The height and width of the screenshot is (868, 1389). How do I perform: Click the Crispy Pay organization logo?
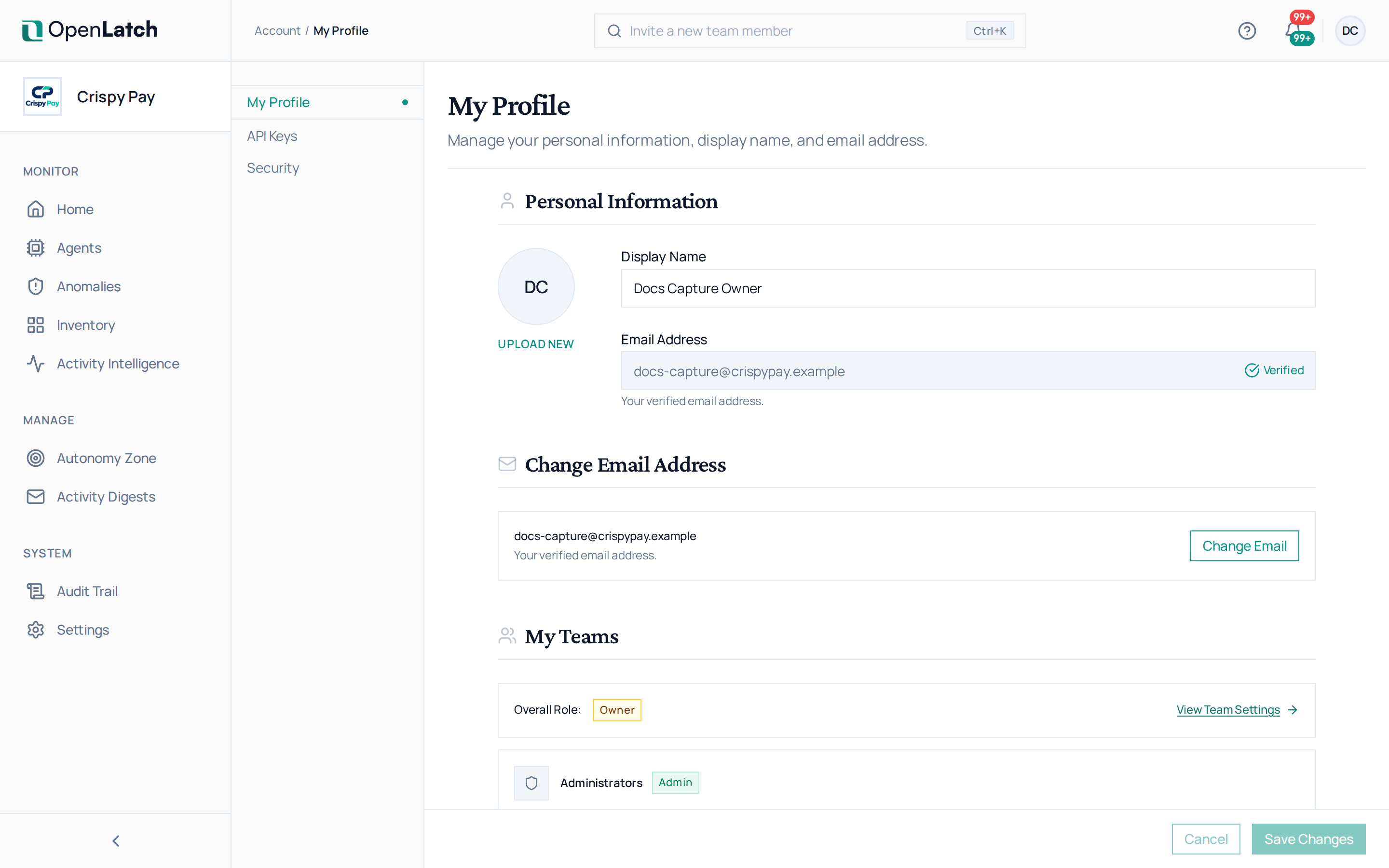42,96
